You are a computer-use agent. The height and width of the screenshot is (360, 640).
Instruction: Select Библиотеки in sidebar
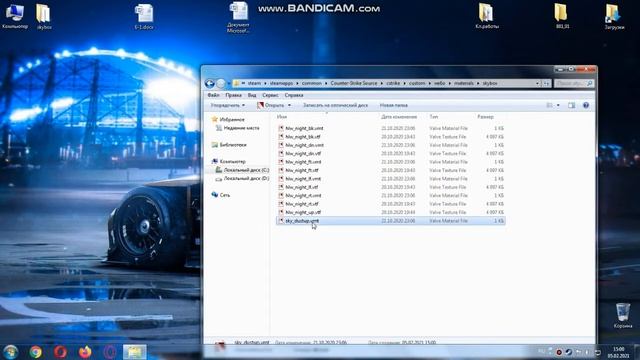tap(233, 145)
